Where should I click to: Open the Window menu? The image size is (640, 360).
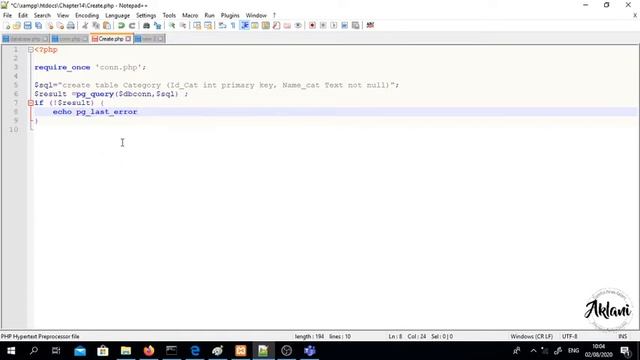[256, 16]
